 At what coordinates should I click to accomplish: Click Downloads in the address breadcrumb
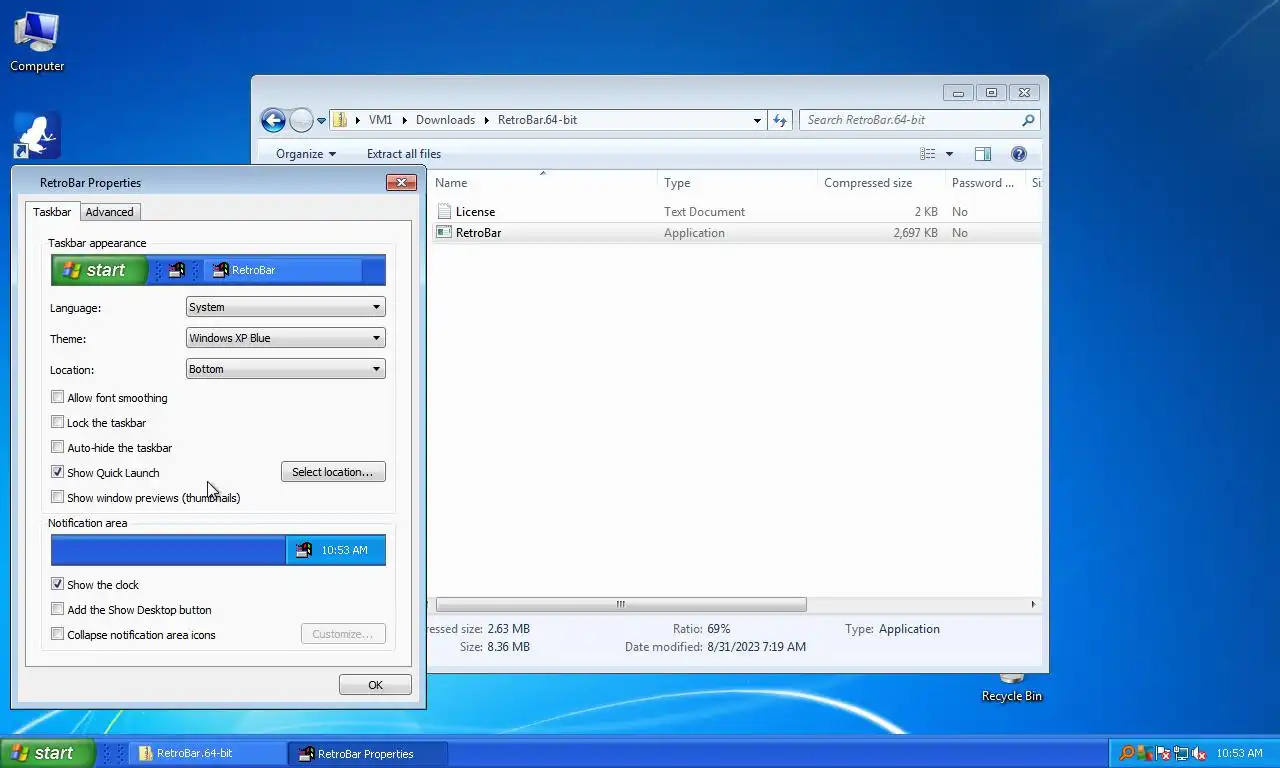coord(446,120)
